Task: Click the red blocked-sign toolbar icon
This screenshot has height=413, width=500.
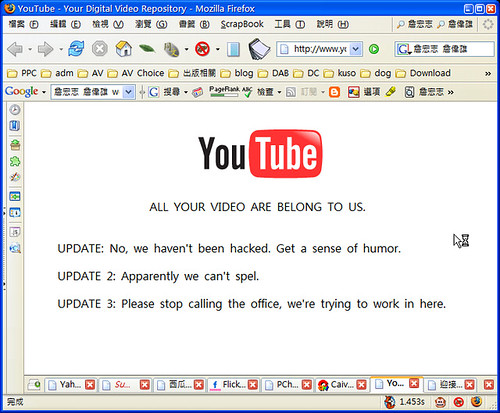Action: pyautogui.click(x=202, y=49)
